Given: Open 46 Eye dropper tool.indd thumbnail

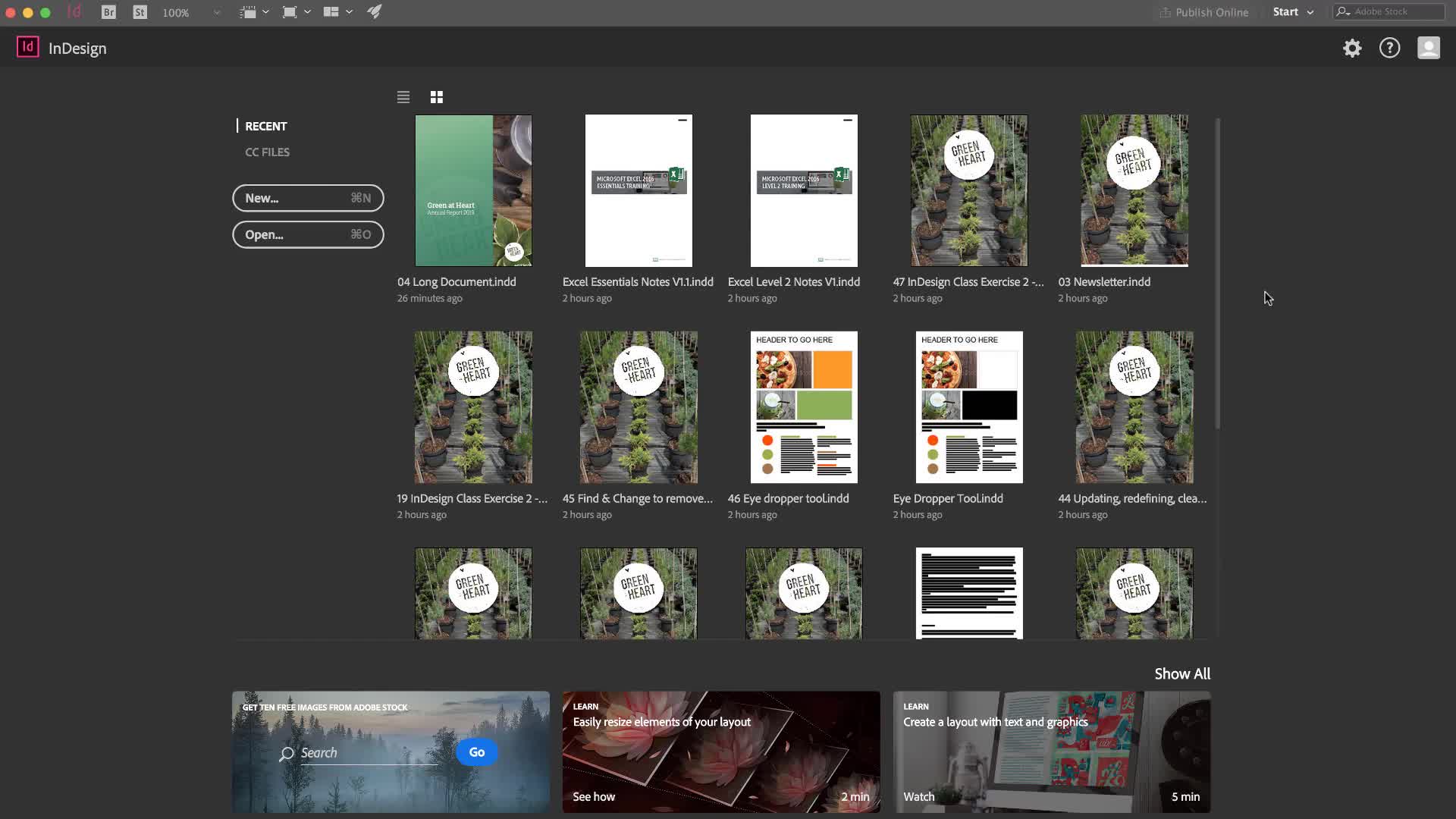Looking at the screenshot, I should (x=804, y=407).
